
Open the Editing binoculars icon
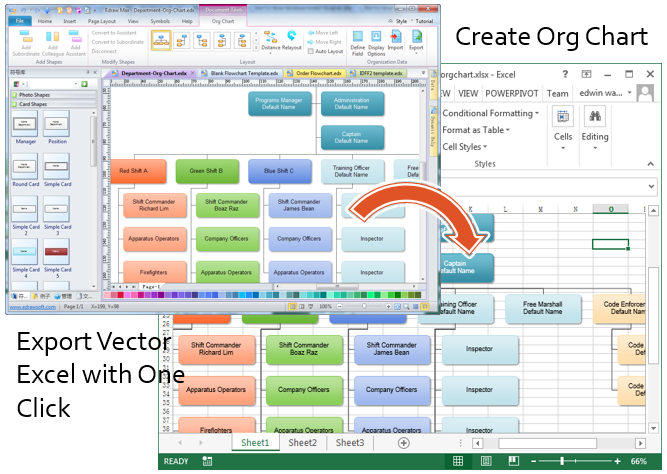tap(595, 116)
